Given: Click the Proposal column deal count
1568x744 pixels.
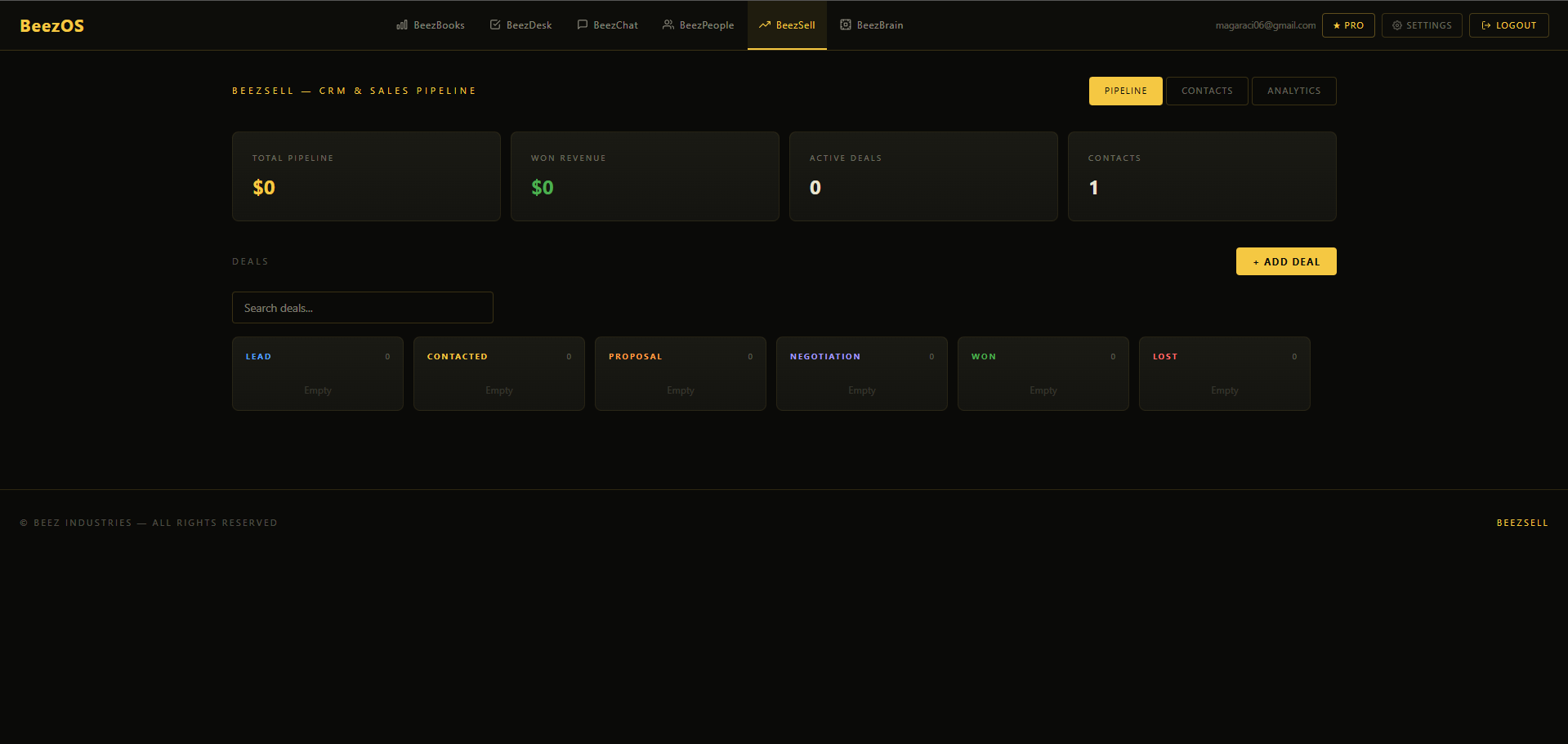Looking at the screenshot, I should [750, 357].
